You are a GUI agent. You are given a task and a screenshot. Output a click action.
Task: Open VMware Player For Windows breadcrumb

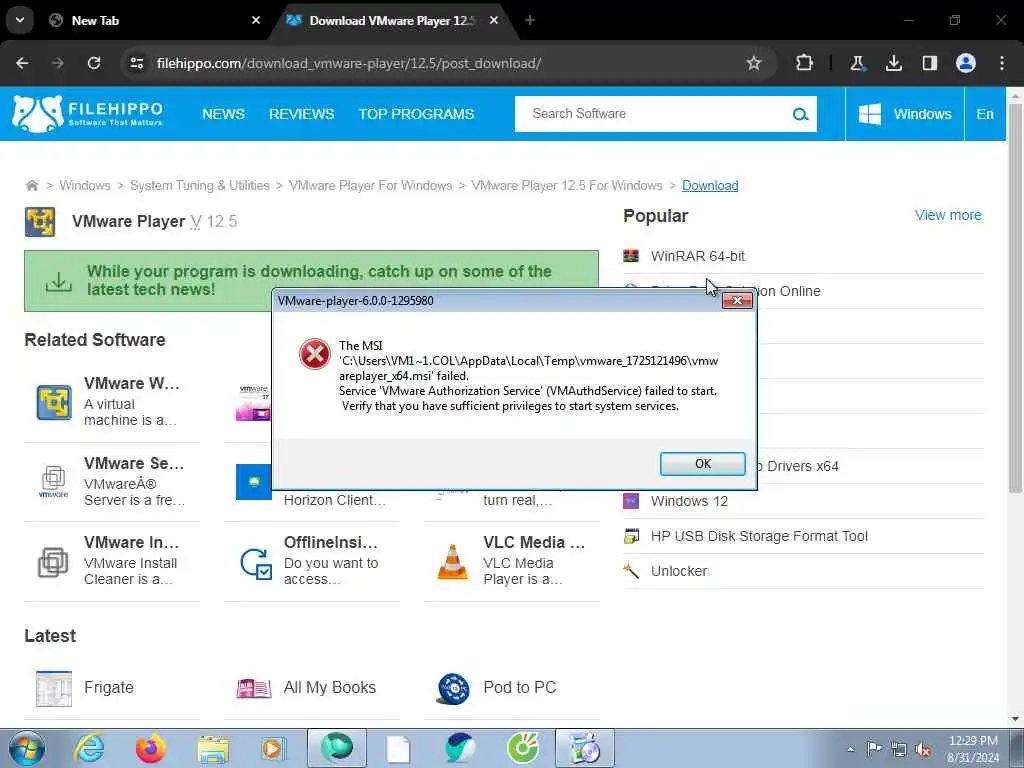pyautogui.click(x=370, y=185)
